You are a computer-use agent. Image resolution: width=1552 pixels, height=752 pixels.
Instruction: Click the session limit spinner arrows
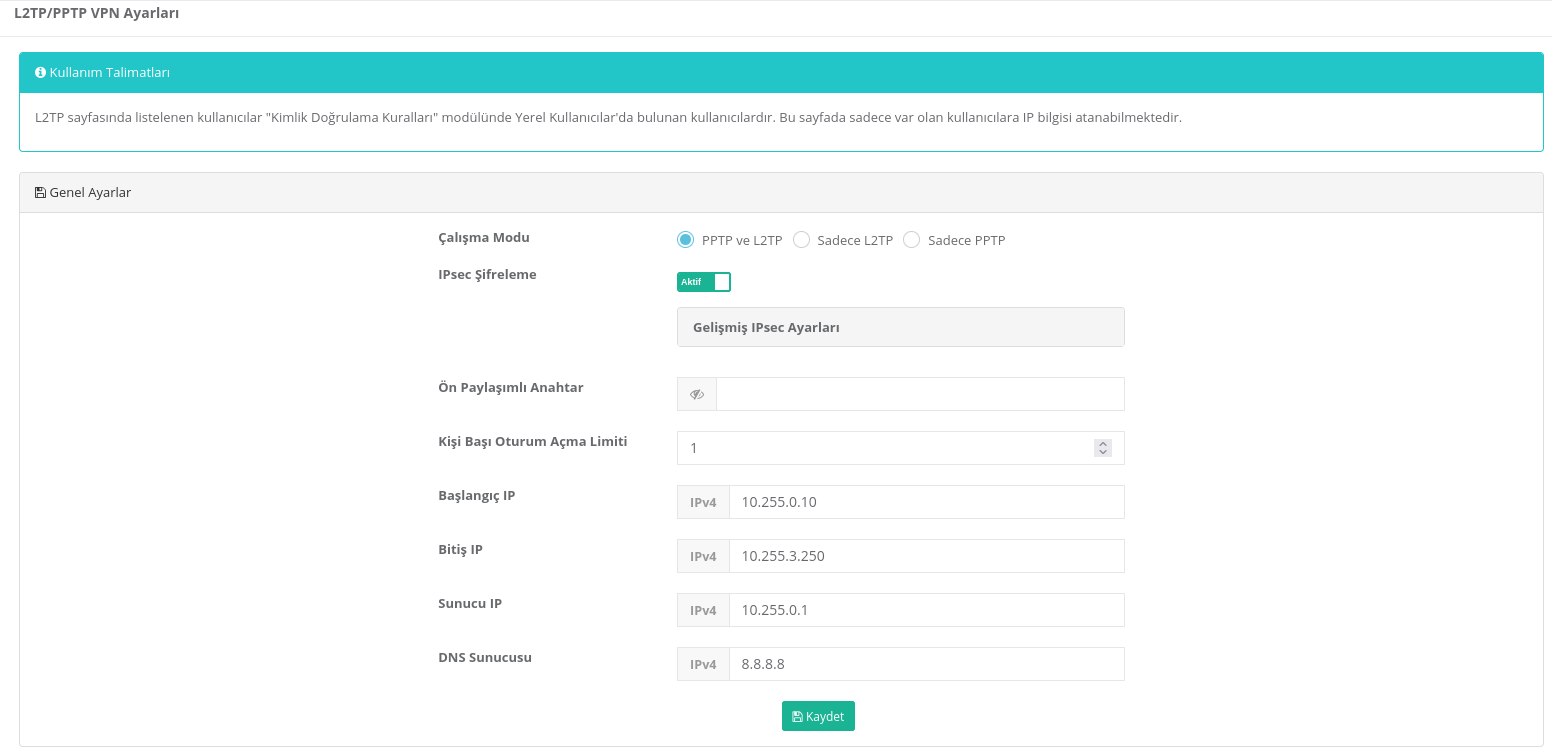click(1103, 448)
